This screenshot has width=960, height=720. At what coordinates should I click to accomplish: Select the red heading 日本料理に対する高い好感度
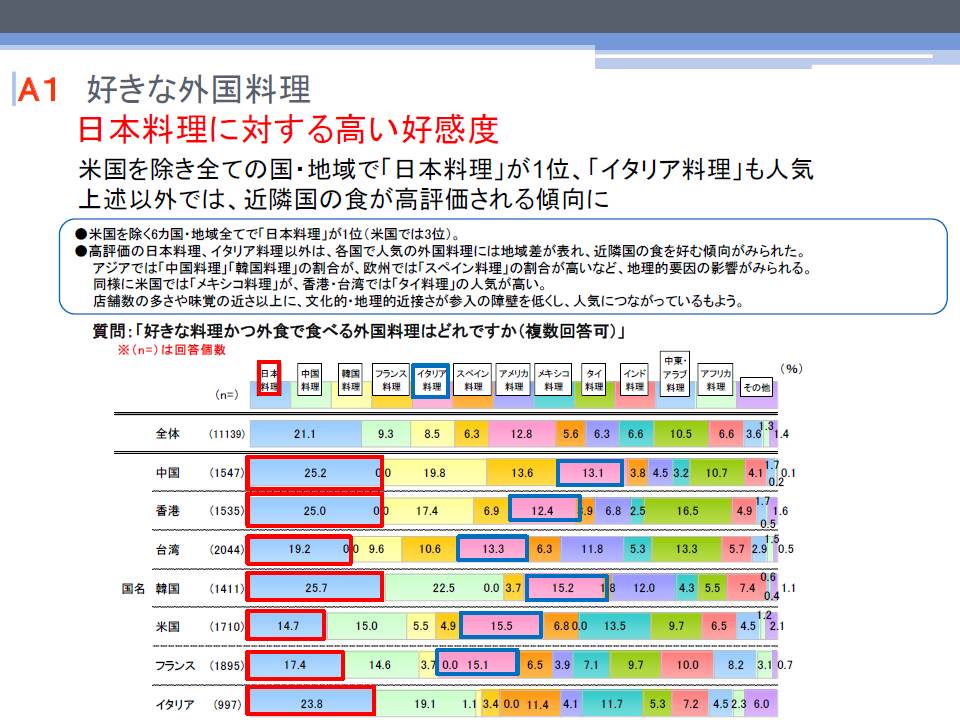coord(288,129)
